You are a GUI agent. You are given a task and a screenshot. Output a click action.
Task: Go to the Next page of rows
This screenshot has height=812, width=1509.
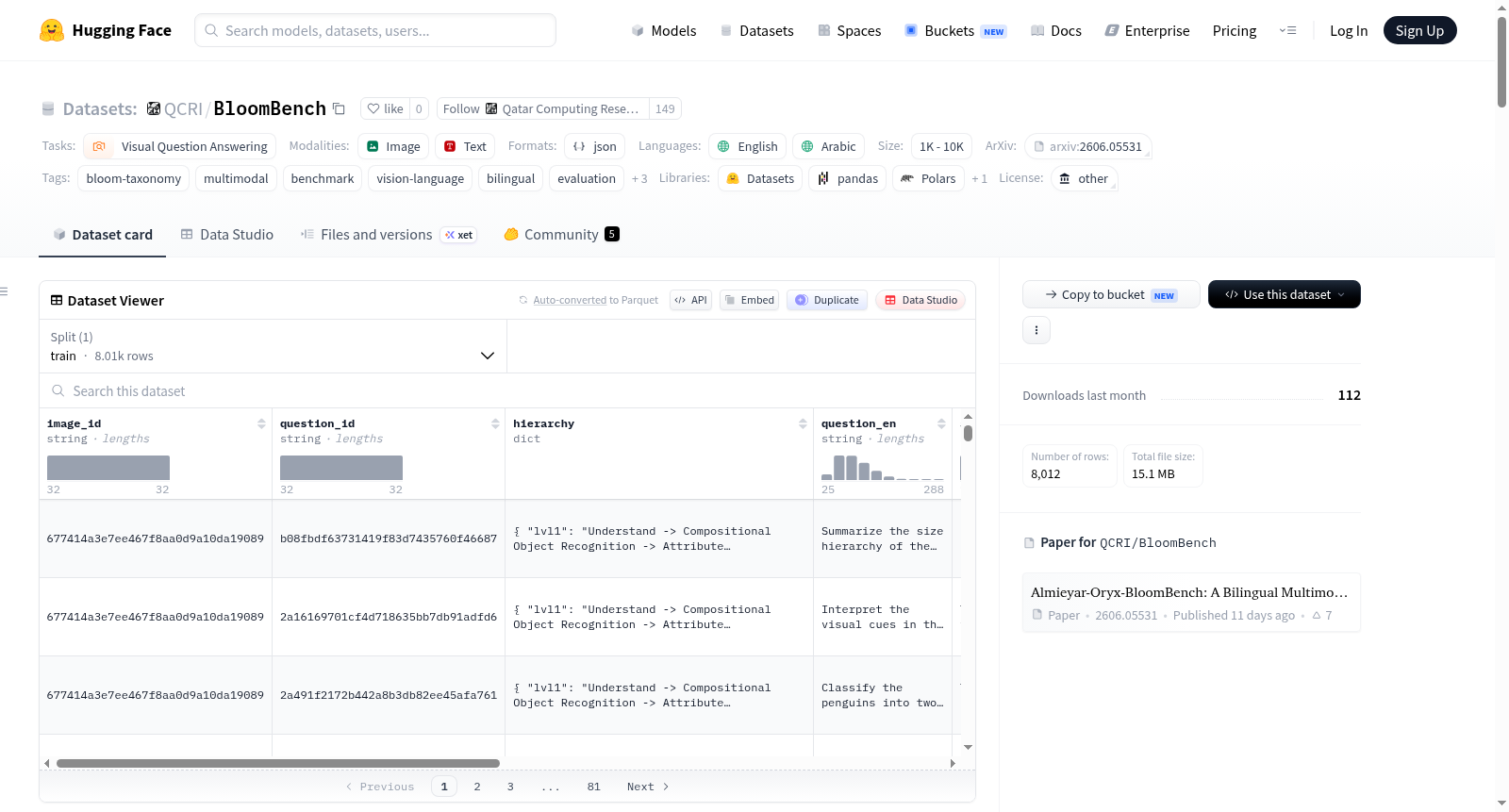[648, 787]
